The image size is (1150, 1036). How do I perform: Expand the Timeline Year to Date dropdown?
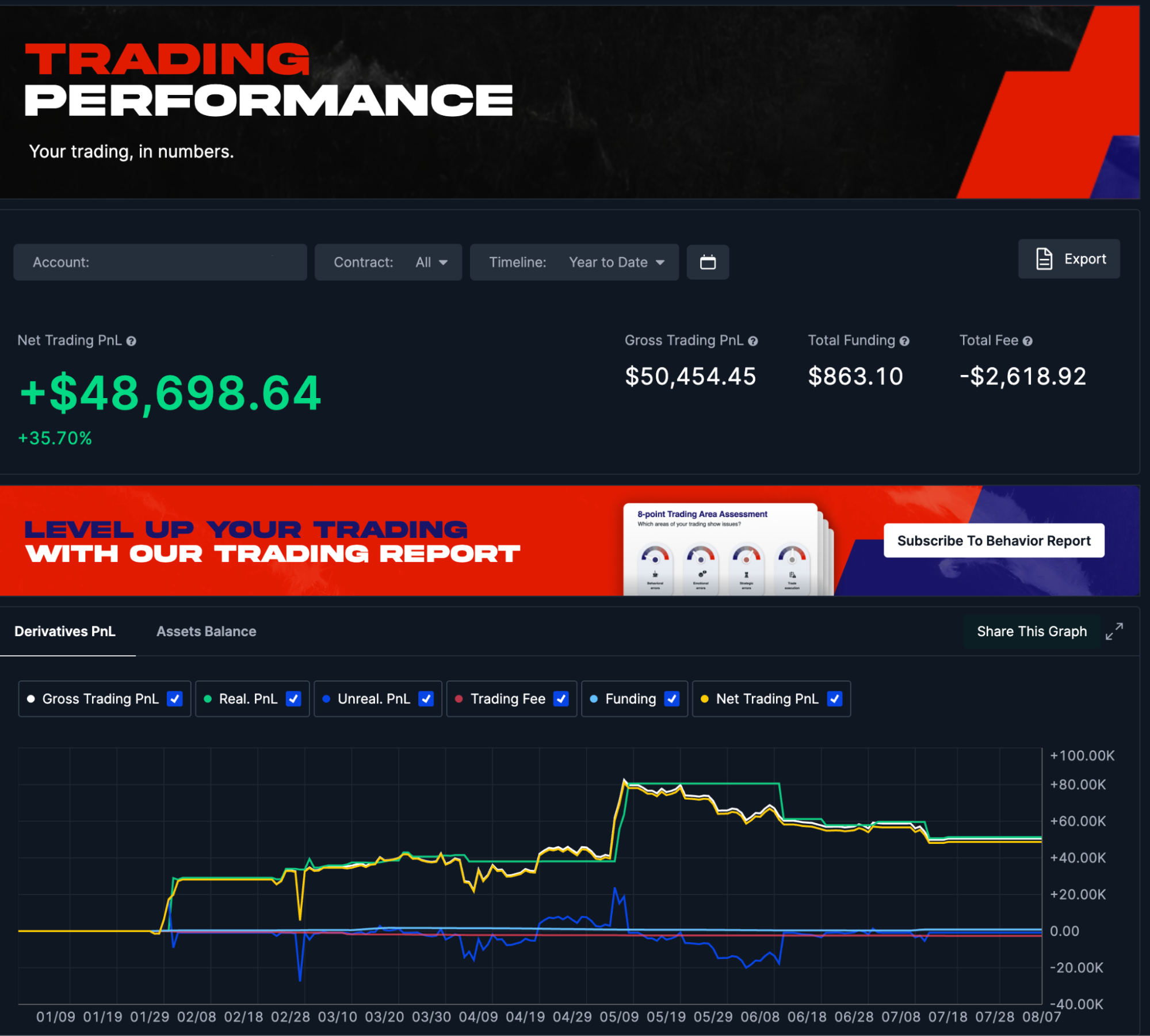[x=616, y=262]
